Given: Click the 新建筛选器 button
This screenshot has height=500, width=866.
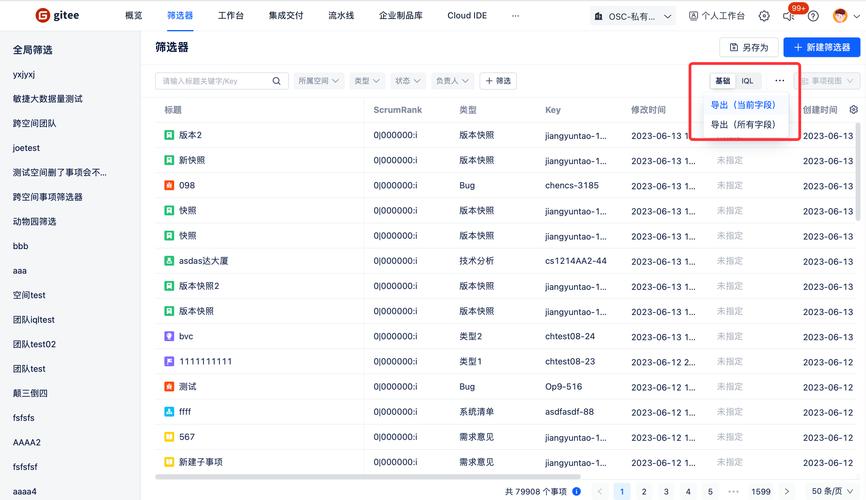Looking at the screenshot, I should point(822,48).
